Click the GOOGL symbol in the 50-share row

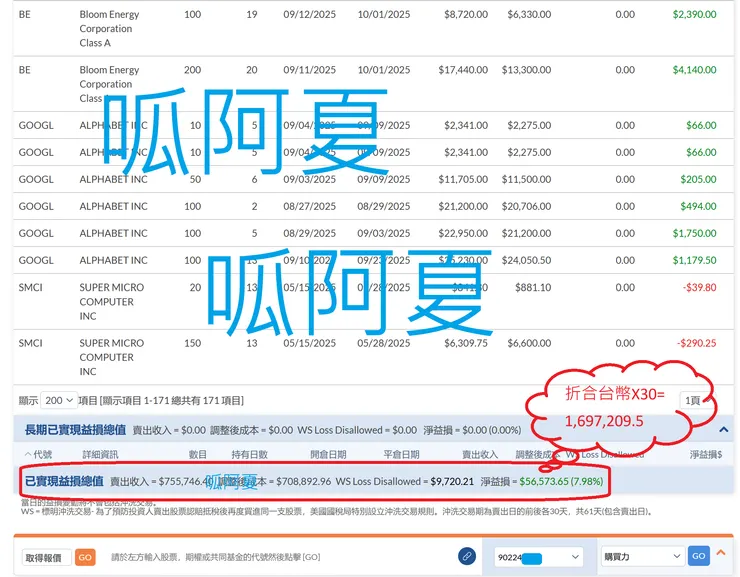(x=36, y=179)
